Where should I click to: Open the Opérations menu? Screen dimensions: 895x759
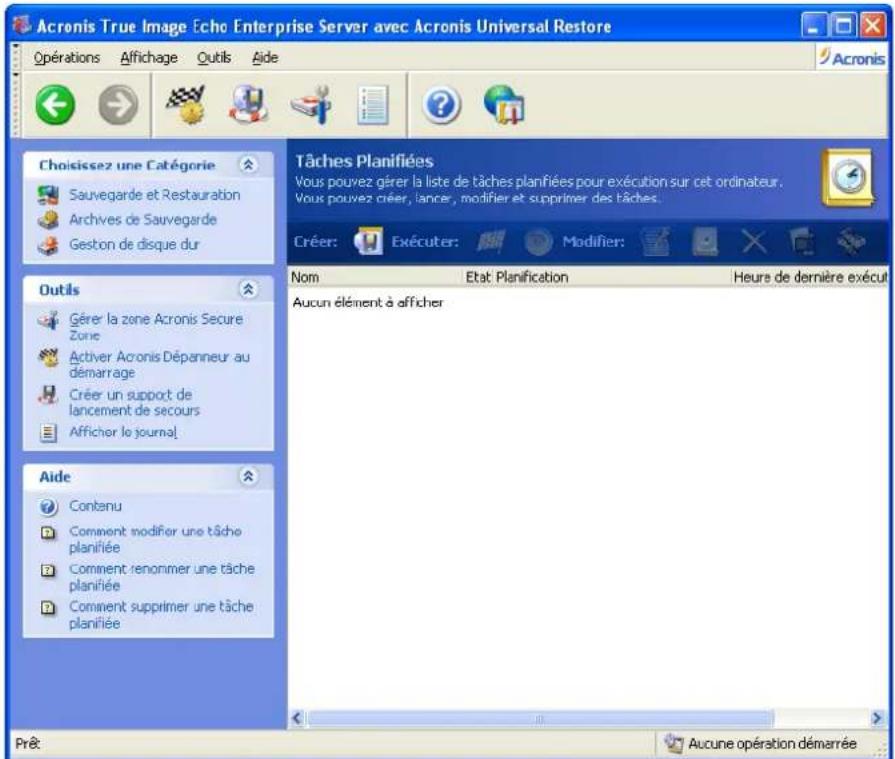coord(66,58)
